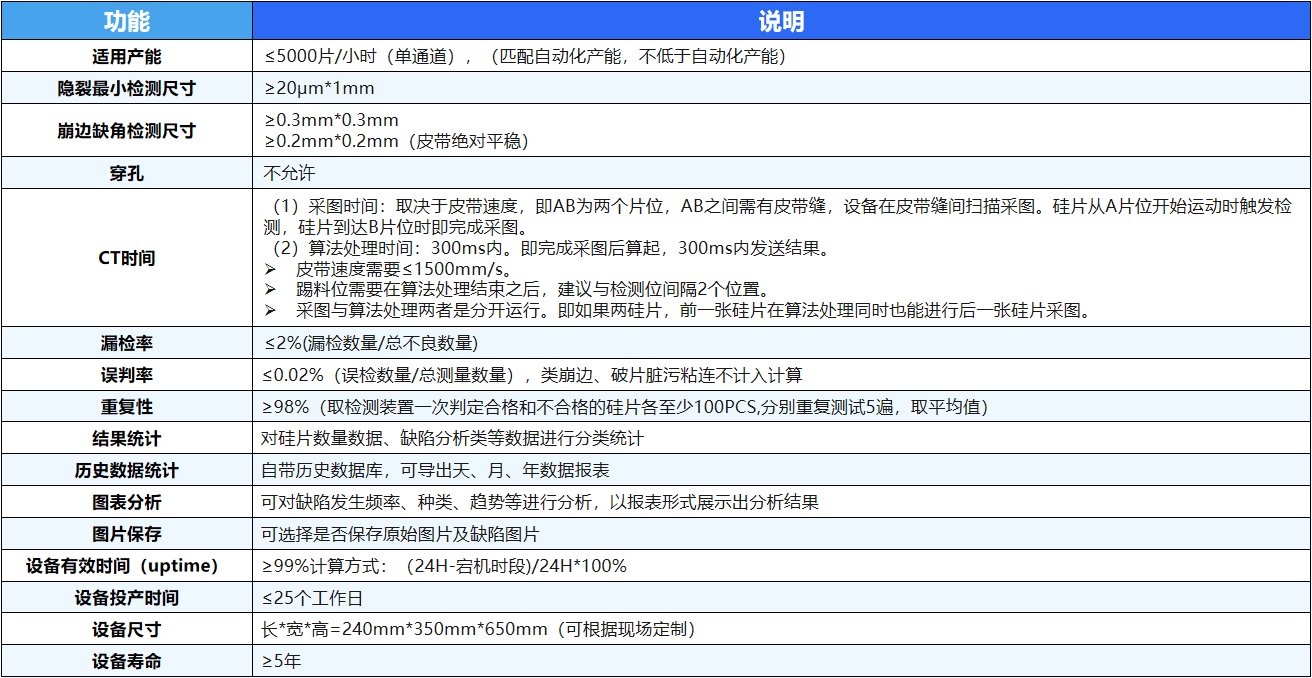The height and width of the screenshot is (678, 1312).
Task: Select the 崩边缺角检测尺寸 label cell
Action: pos(126,130)
